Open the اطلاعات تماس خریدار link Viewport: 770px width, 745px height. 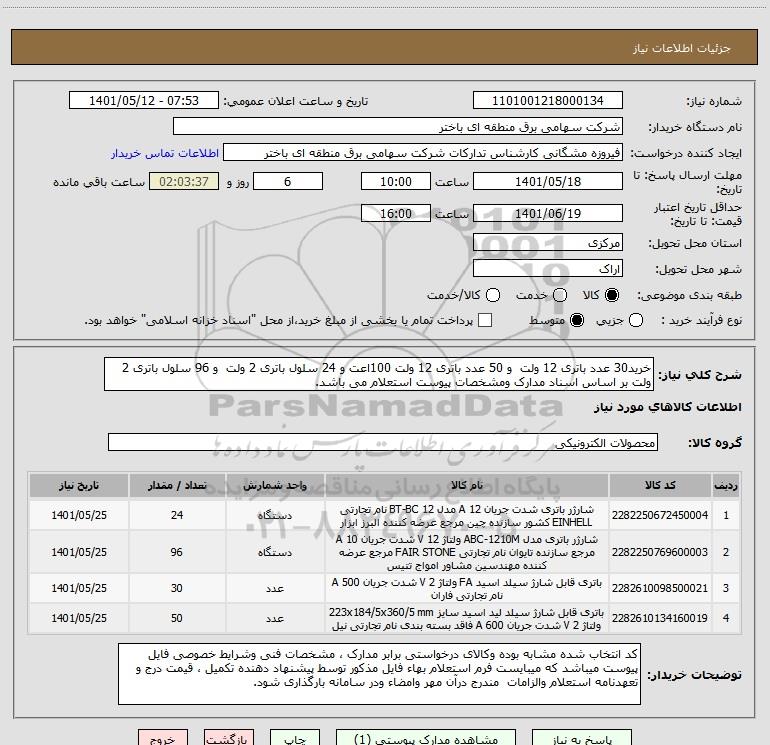tap(165, 153)
